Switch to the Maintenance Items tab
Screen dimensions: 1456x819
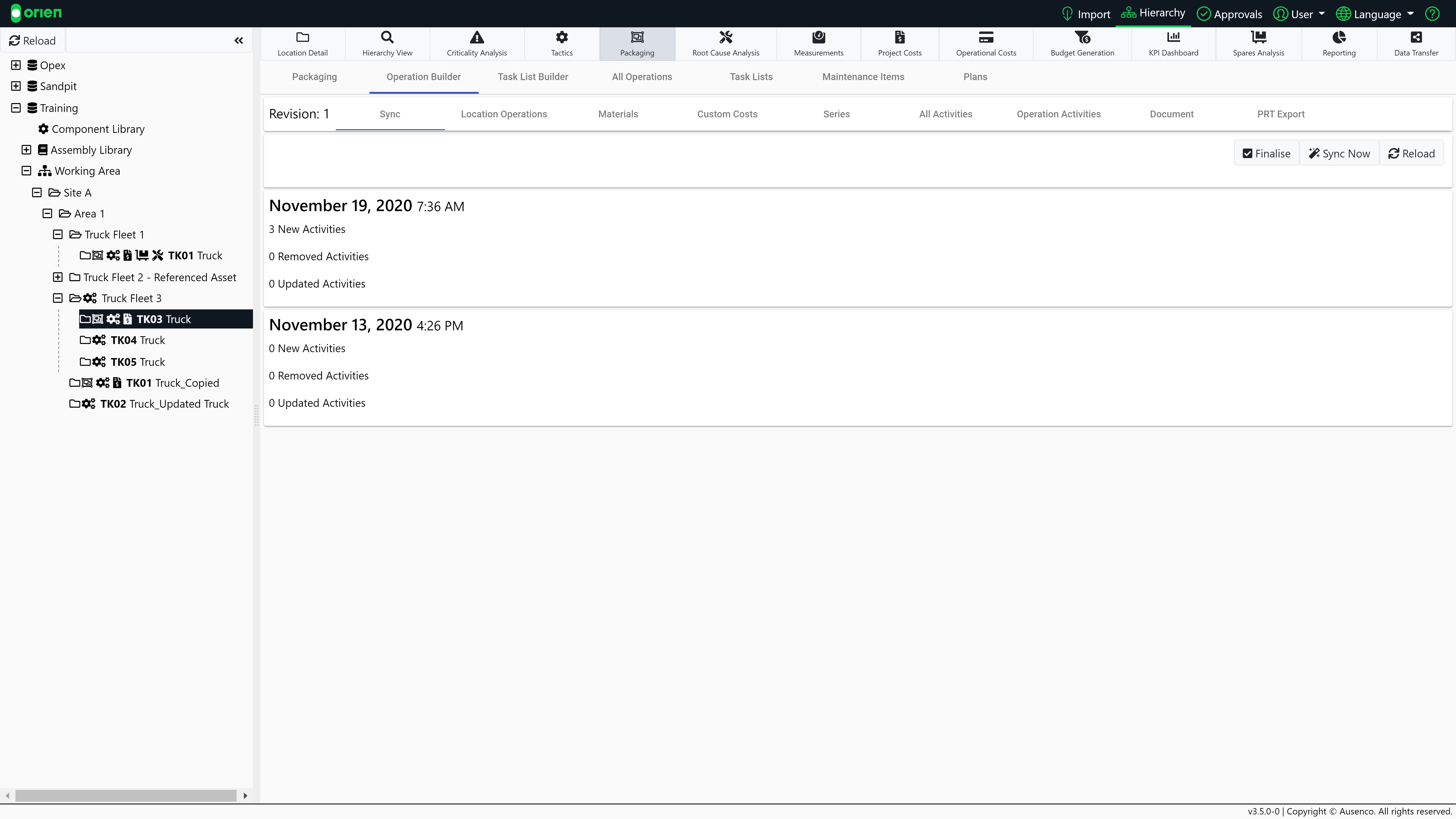click(863, 77)
